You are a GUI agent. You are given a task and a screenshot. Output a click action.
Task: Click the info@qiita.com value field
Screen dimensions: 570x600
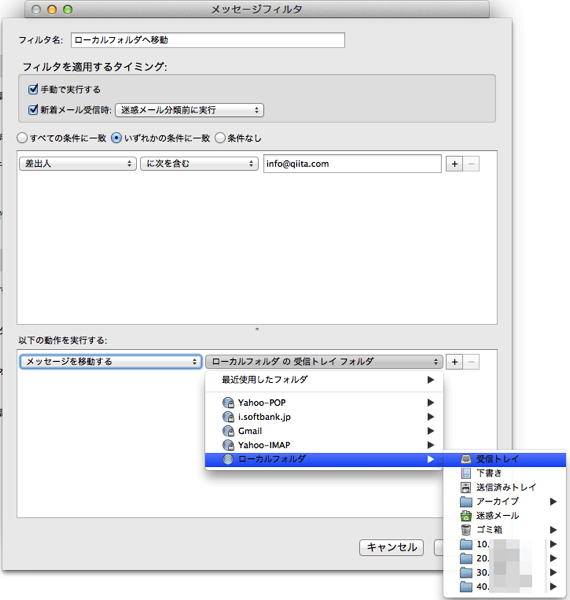pyautogui.click(x=352, y=164)
